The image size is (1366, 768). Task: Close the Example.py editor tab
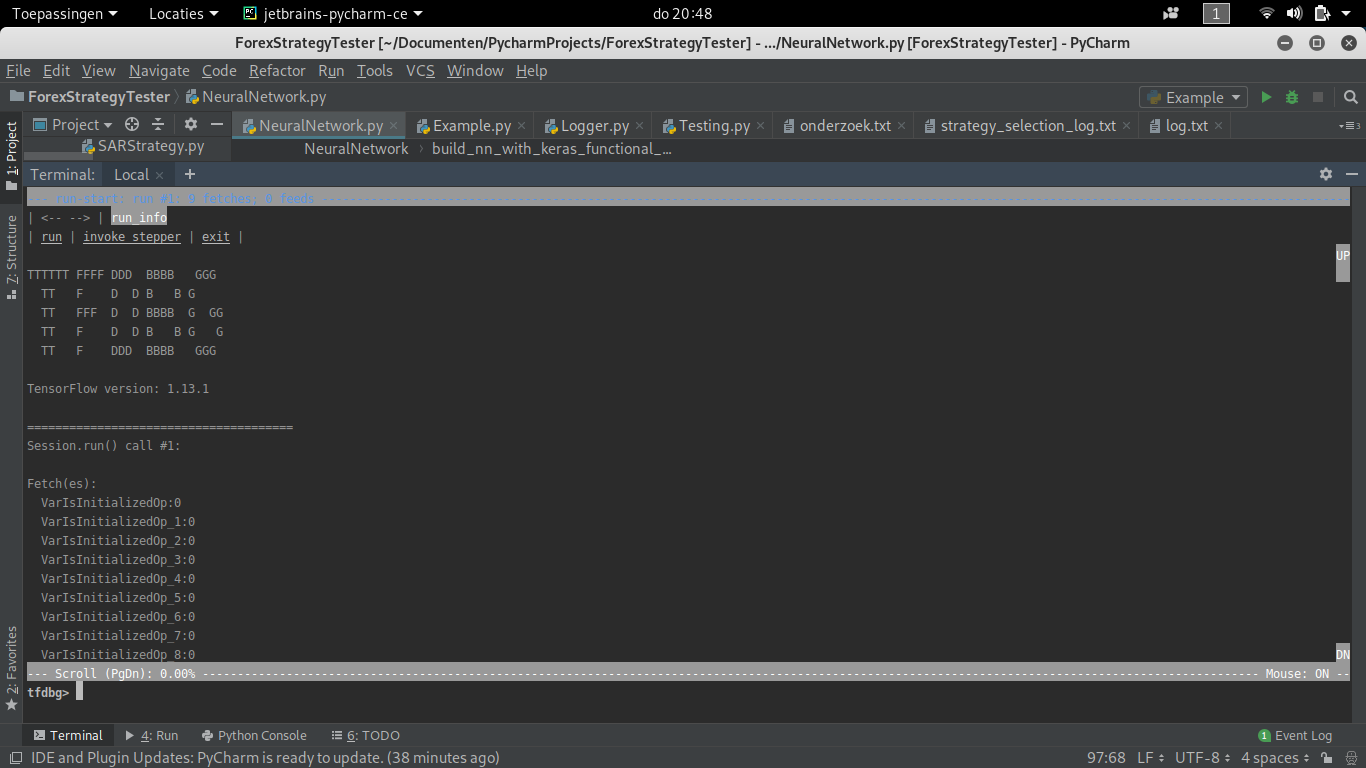point(522,126)
